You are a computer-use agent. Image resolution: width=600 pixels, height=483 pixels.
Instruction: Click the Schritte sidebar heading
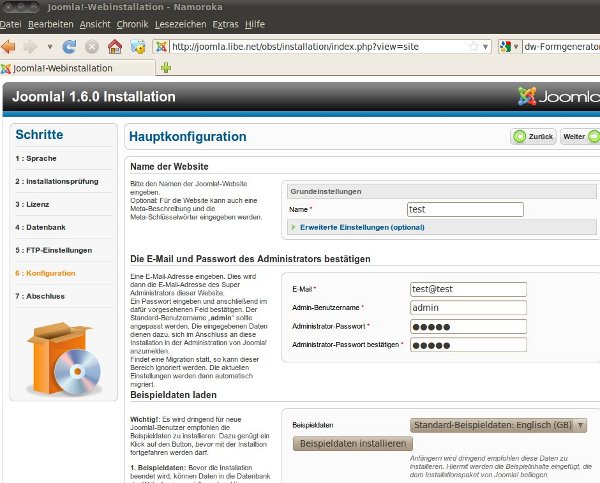(39, 135)
